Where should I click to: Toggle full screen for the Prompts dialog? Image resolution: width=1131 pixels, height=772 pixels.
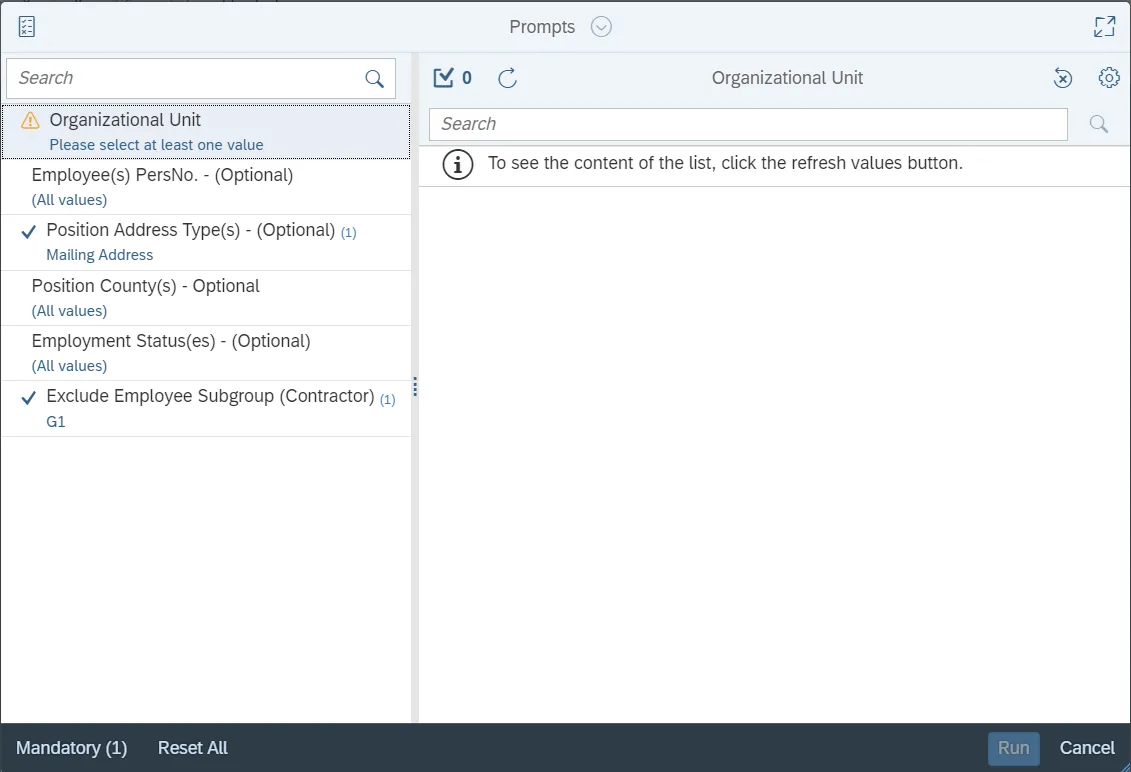[x=1104, y=27]
